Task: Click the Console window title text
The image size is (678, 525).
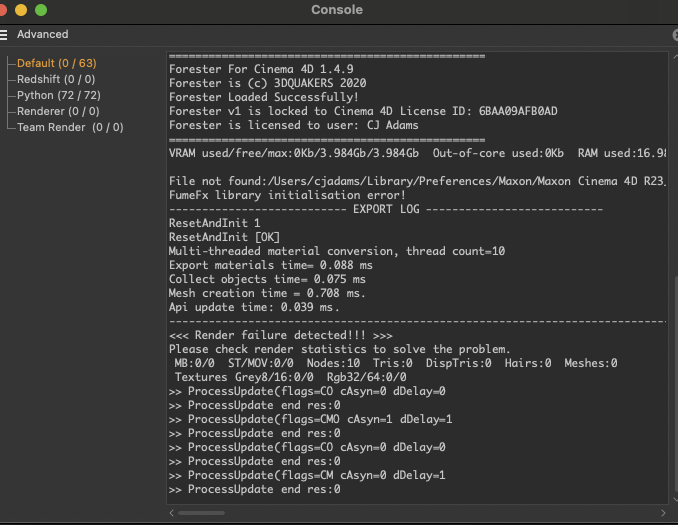Action: (337, 10)
